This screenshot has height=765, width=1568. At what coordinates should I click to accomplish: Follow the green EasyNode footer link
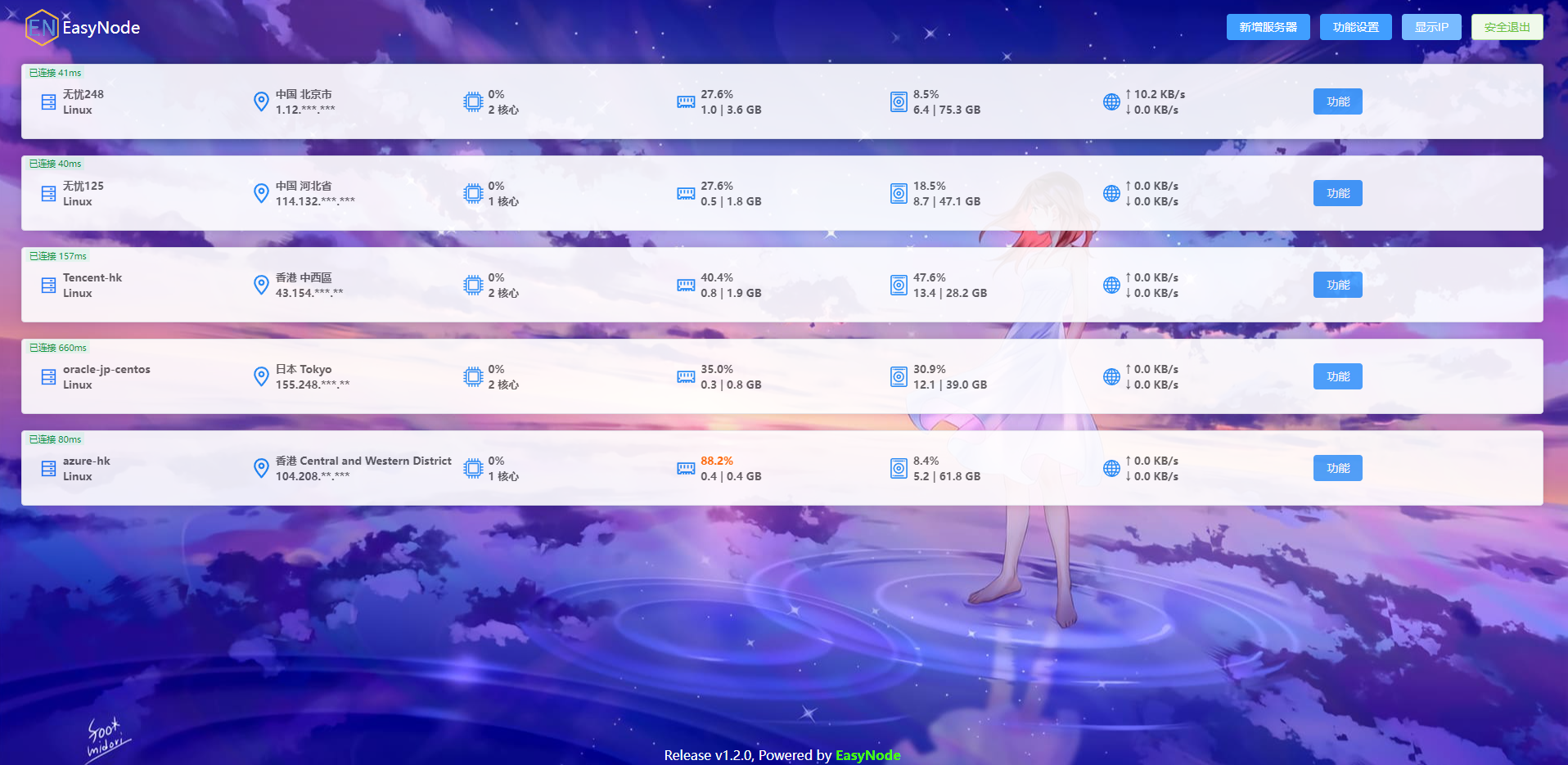coord(867,755)
